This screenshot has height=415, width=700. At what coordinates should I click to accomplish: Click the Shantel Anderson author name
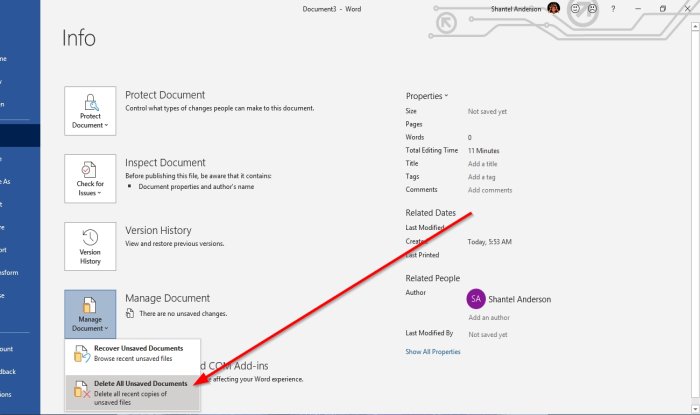tap(520, 299)
